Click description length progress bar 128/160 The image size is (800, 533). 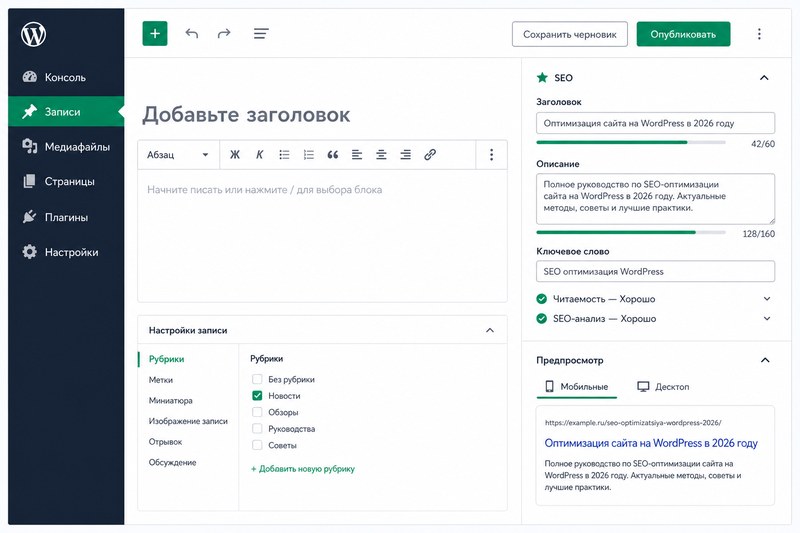click(x=631, y=232)
